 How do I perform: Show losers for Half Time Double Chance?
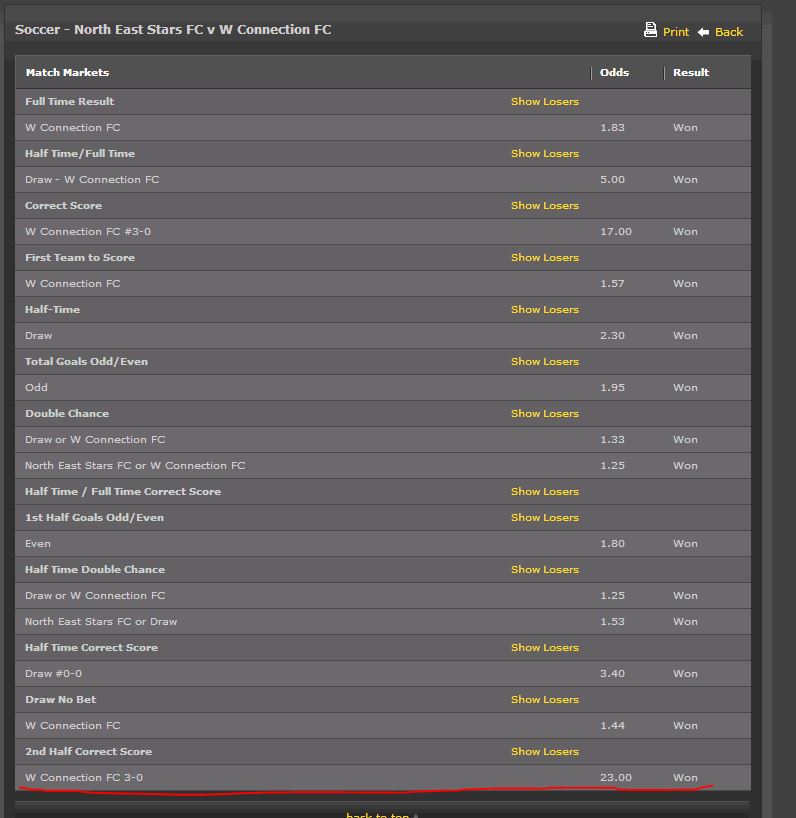click(545, 570)
